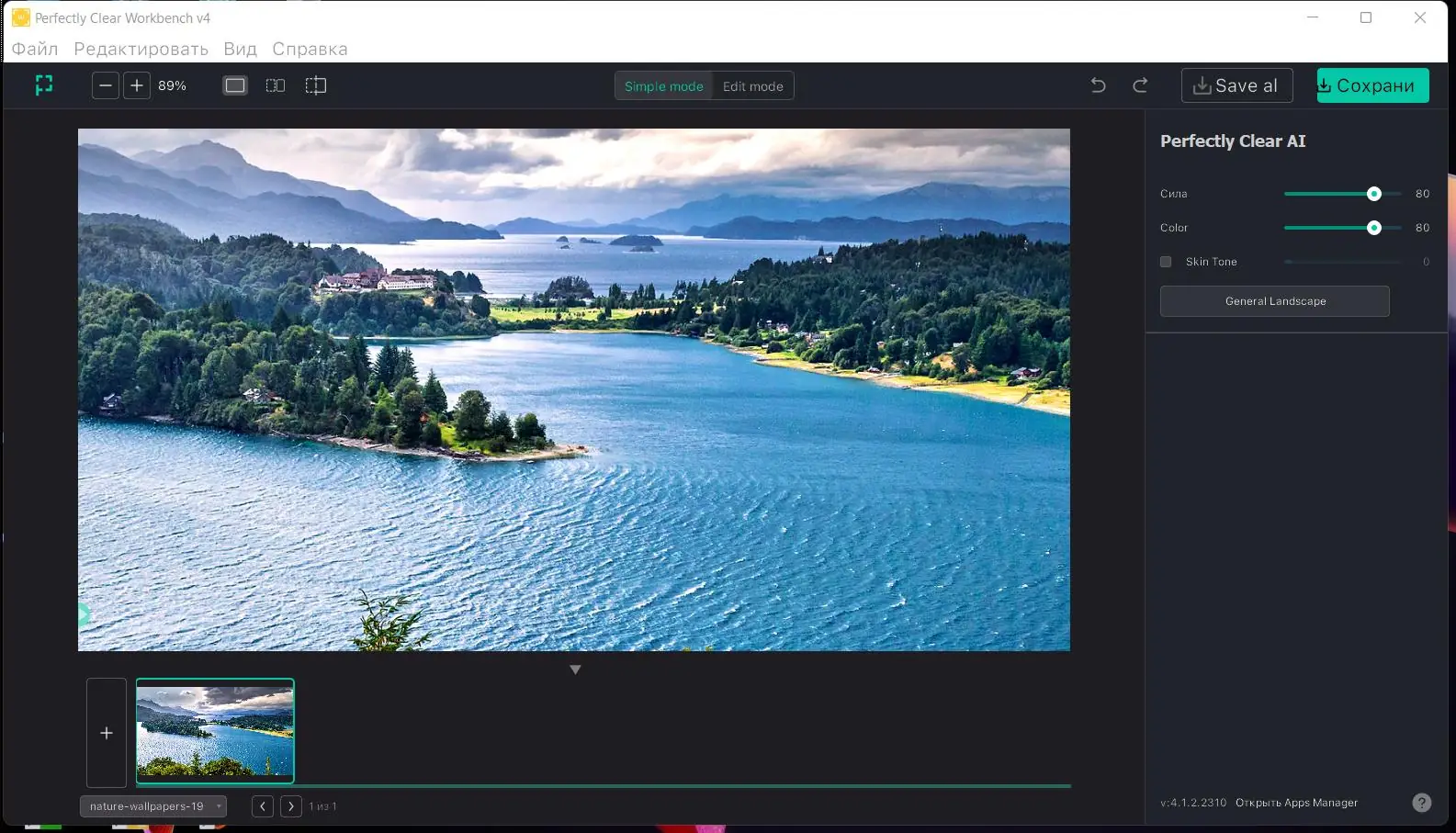Select the landscape thumbnail in filmstrip
The image size is (1456, 833).
(x=215, y=731)
